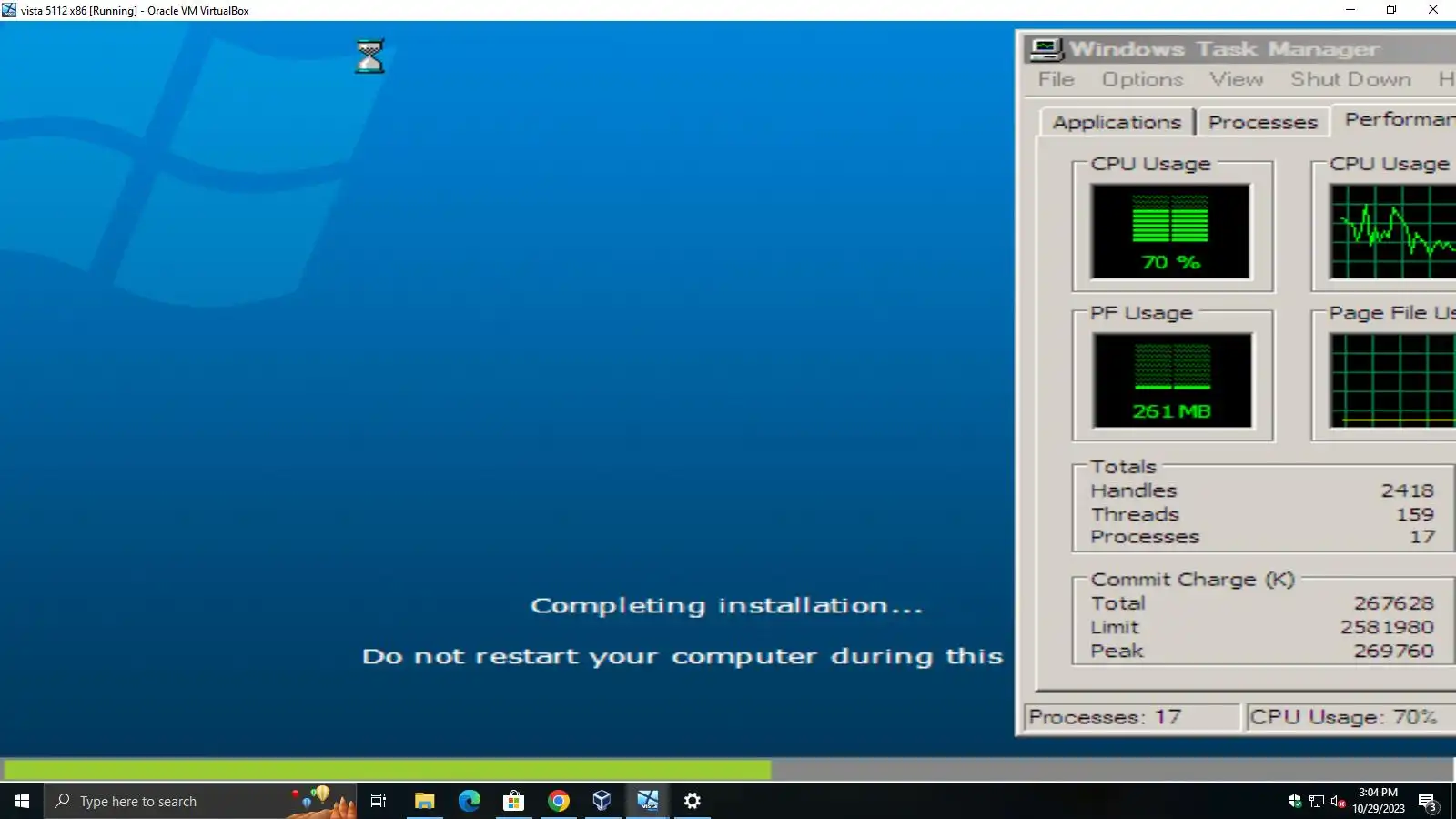Viewport: 1456px width, 819px height.
Task: Click the 'Completing installation...' message
Action: click(x=726, y=605)
